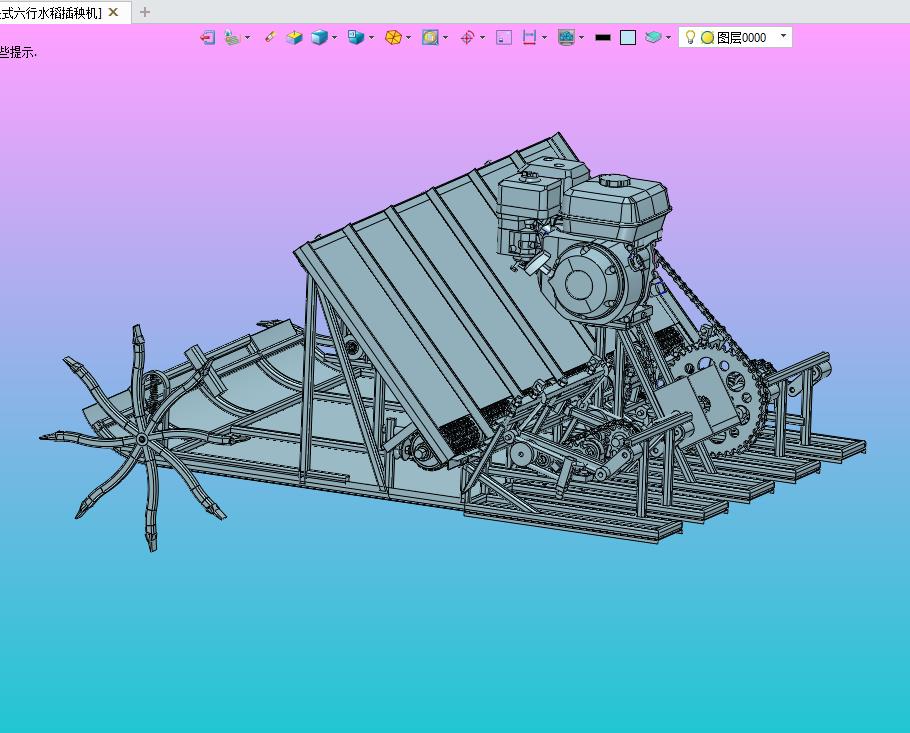Select the orange wireframe sphere icon

pyautogui.click(x=393, y=37)
